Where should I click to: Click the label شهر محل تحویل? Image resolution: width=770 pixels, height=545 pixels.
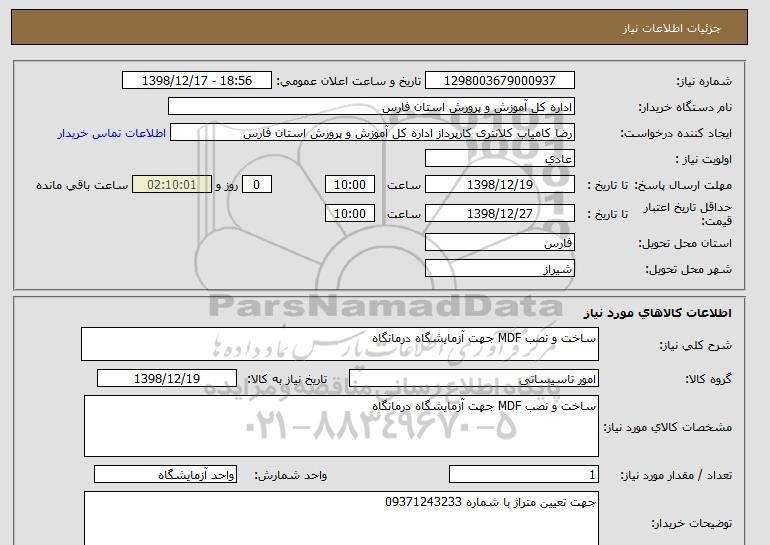coord(688,269)
